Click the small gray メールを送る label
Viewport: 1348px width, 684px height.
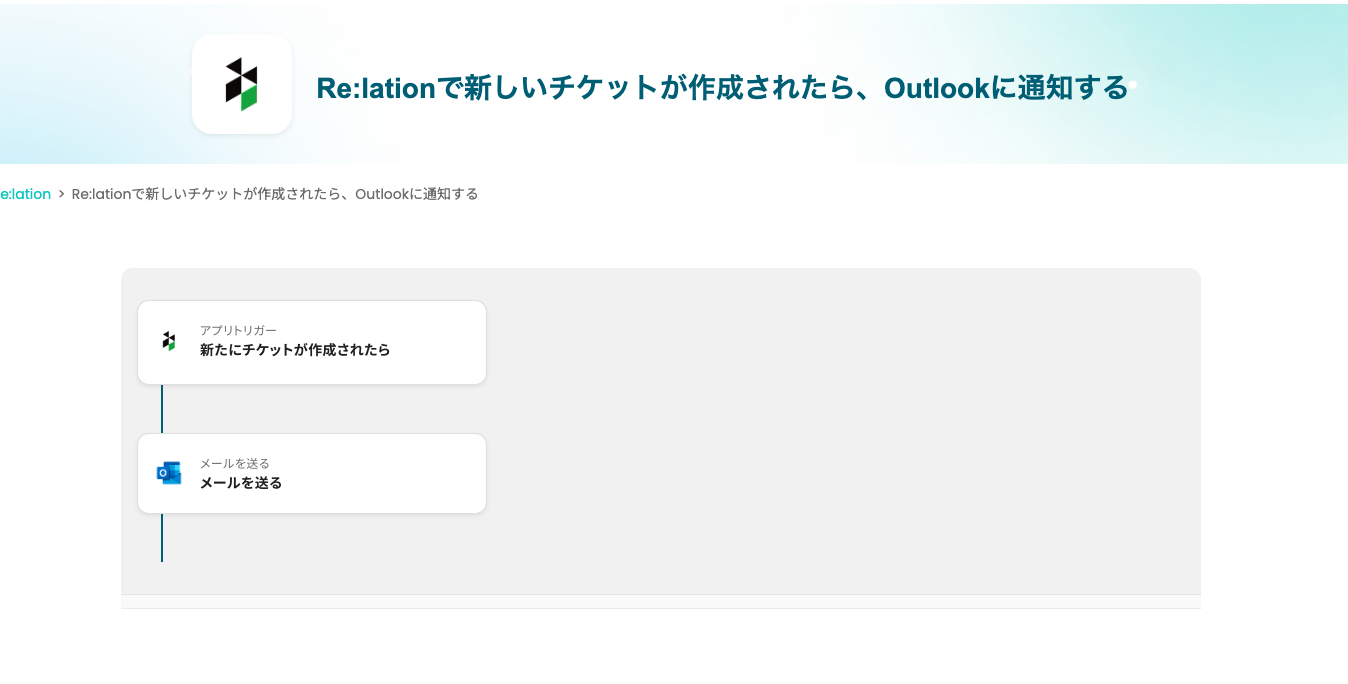pos(235,463)
